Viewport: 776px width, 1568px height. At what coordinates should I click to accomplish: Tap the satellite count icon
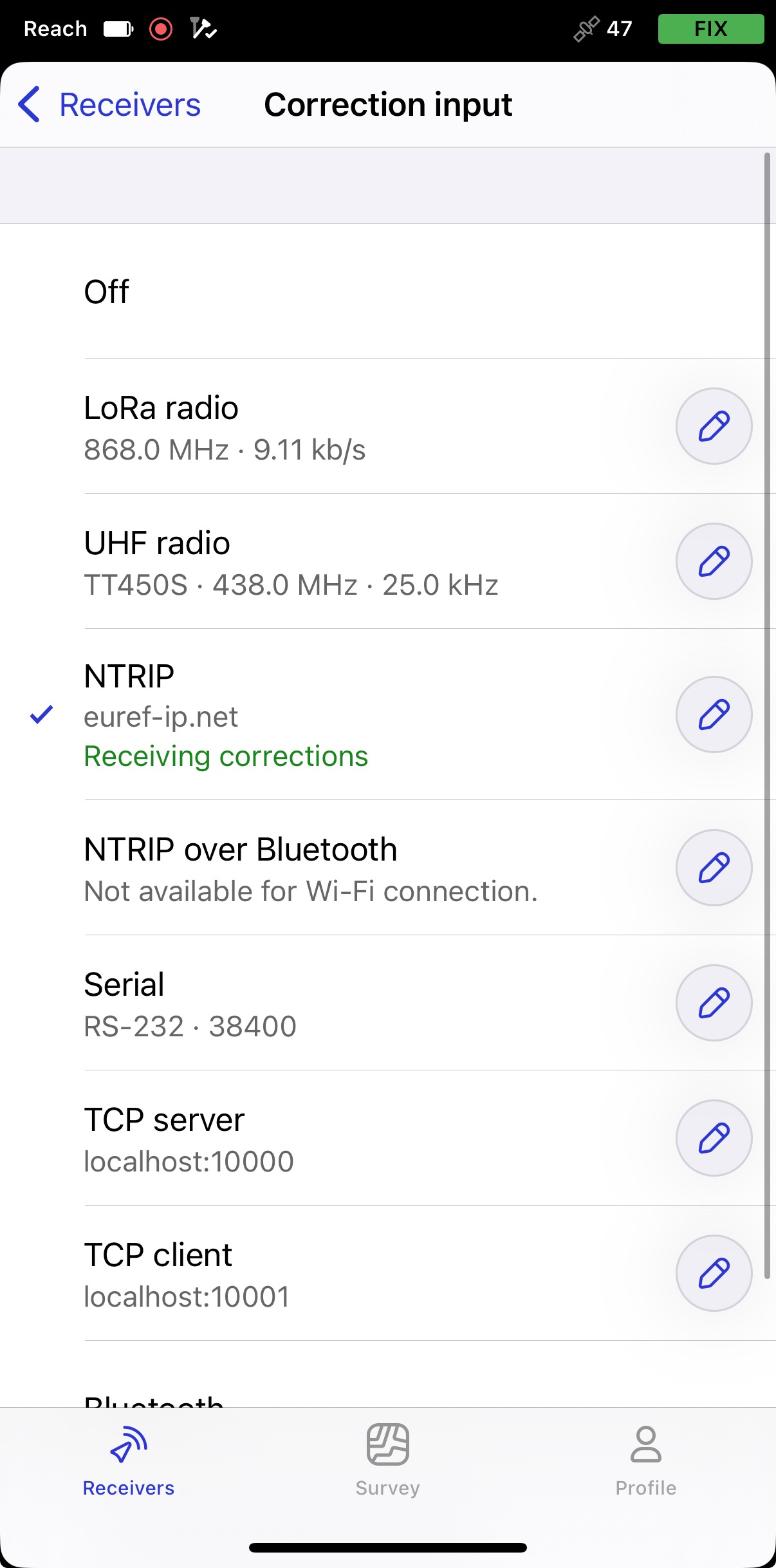pyautogui.click(x=586, y=29)
